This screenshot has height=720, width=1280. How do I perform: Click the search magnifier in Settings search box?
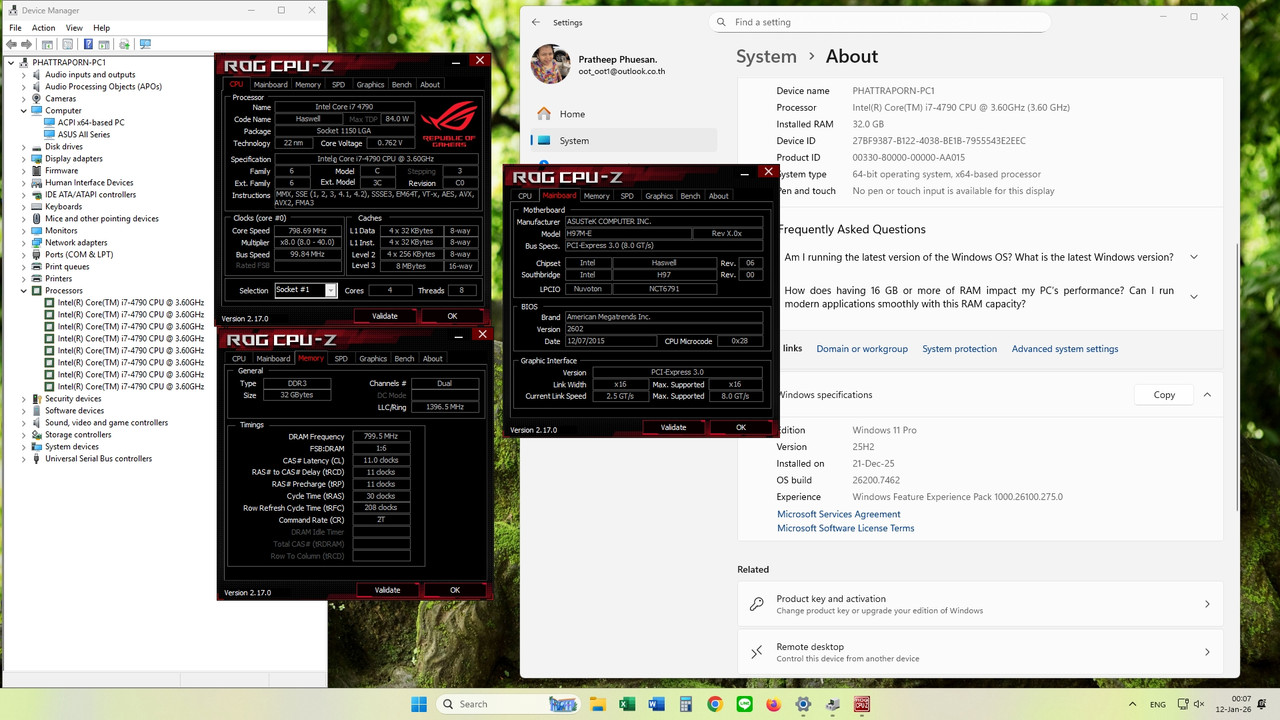click(721, 22)
